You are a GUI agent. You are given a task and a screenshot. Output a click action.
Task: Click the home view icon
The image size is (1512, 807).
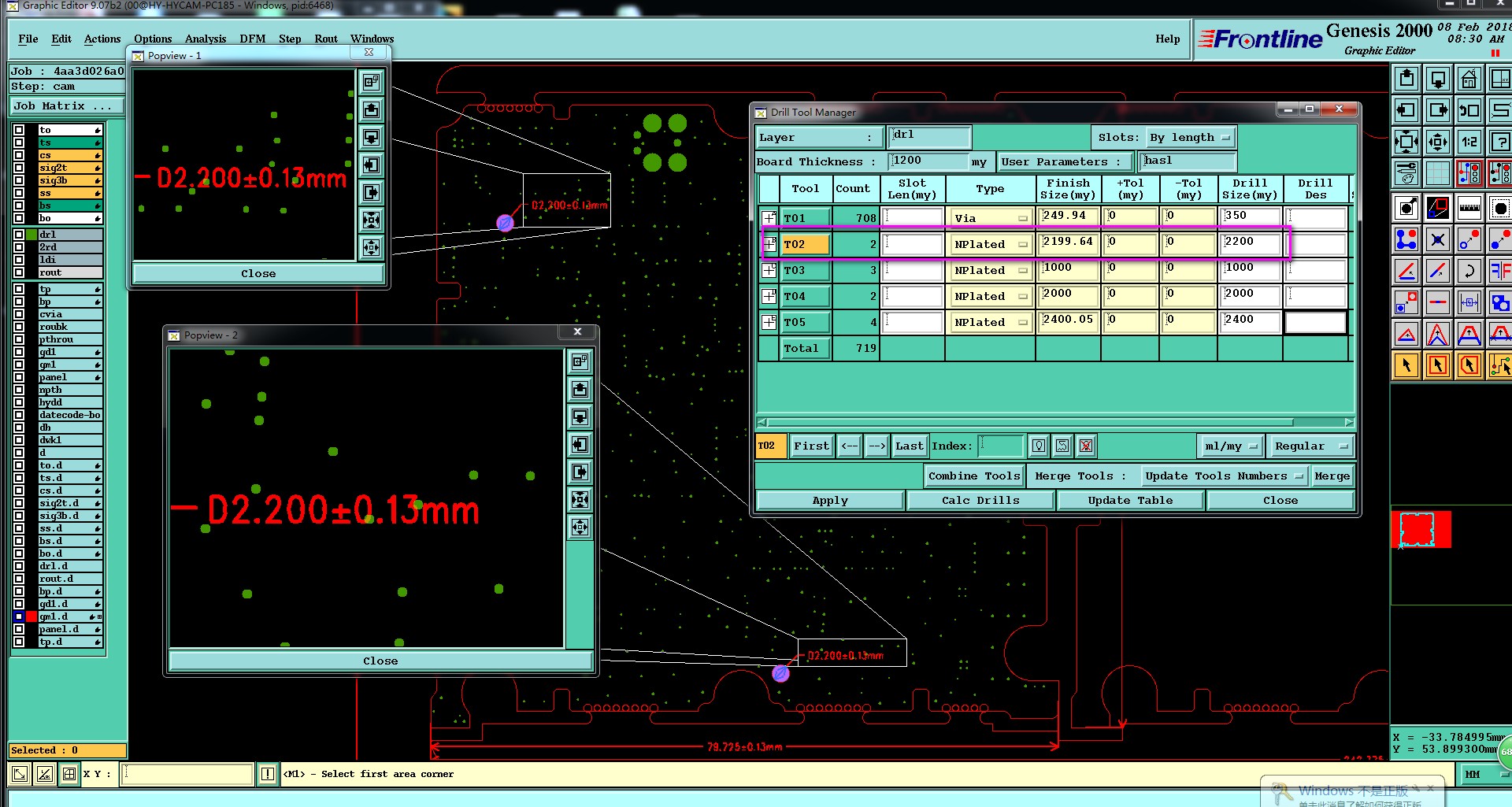point(1469,79)
